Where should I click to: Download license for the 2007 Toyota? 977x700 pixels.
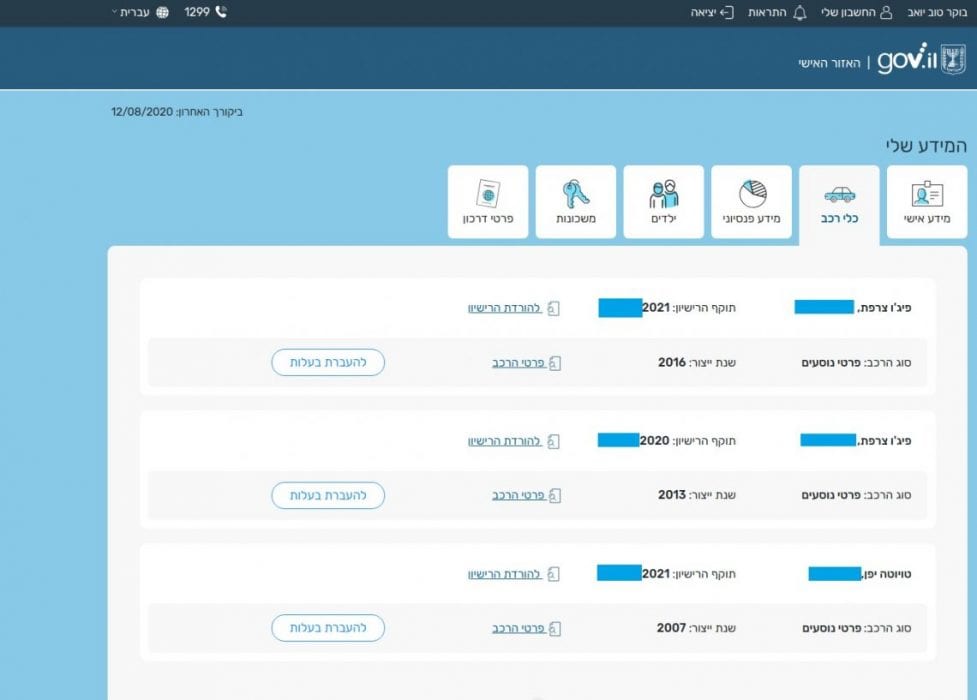tap(505, 574)
